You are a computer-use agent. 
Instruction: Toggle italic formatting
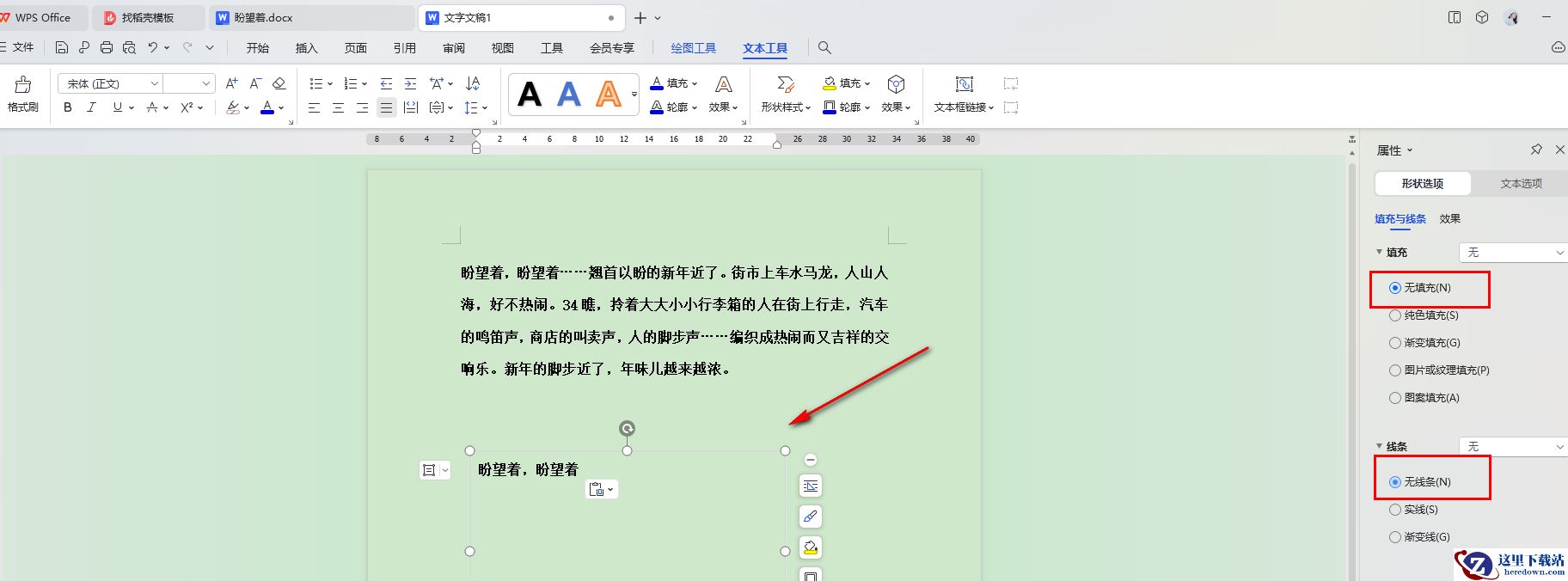pos(92,107)
